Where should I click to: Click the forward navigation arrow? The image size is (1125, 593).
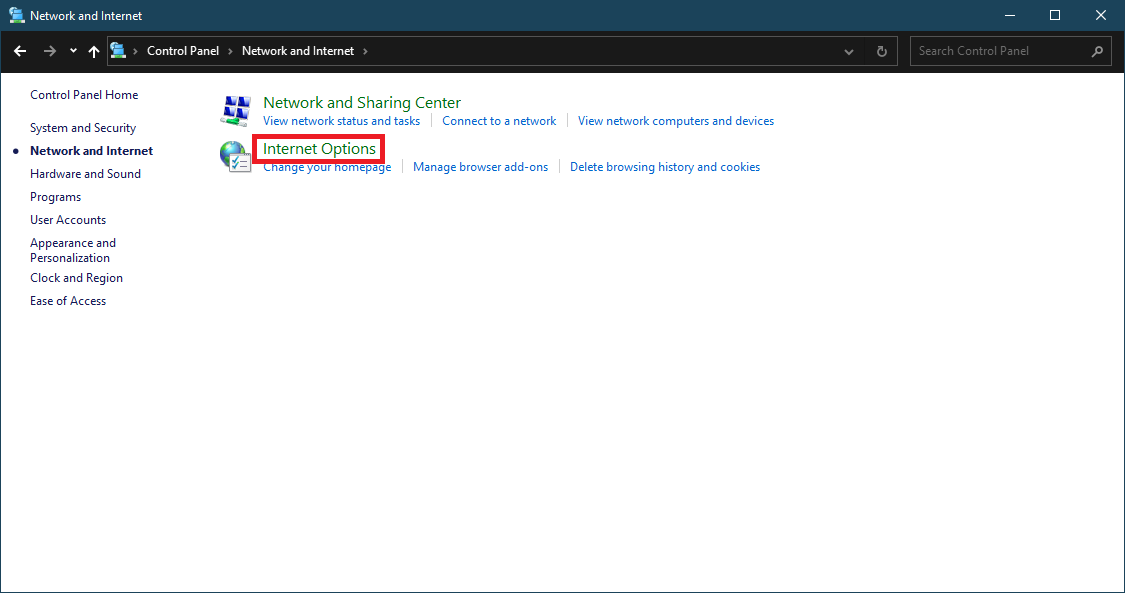[x=48, y=50]
